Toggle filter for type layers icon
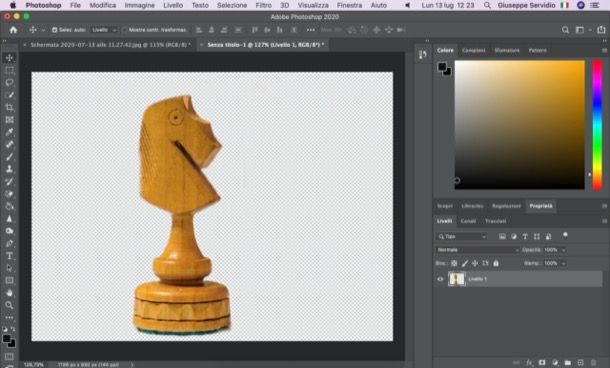The height and width of the screenshot is (368, 610). pyautogui.click(x=525, y=236)
